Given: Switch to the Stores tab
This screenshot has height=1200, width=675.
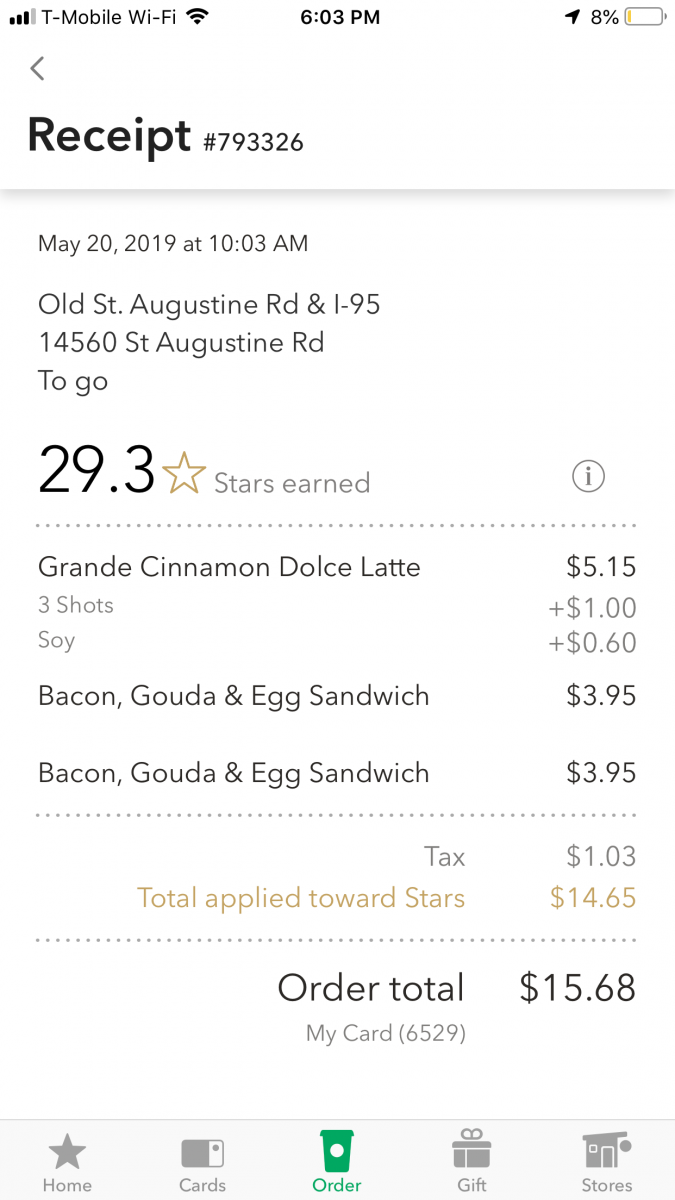Looking at the screenshot, I should tap(606, 1161).
